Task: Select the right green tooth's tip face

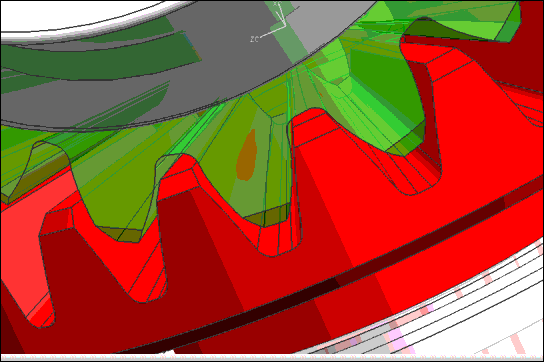Action: tap(405, 142)
